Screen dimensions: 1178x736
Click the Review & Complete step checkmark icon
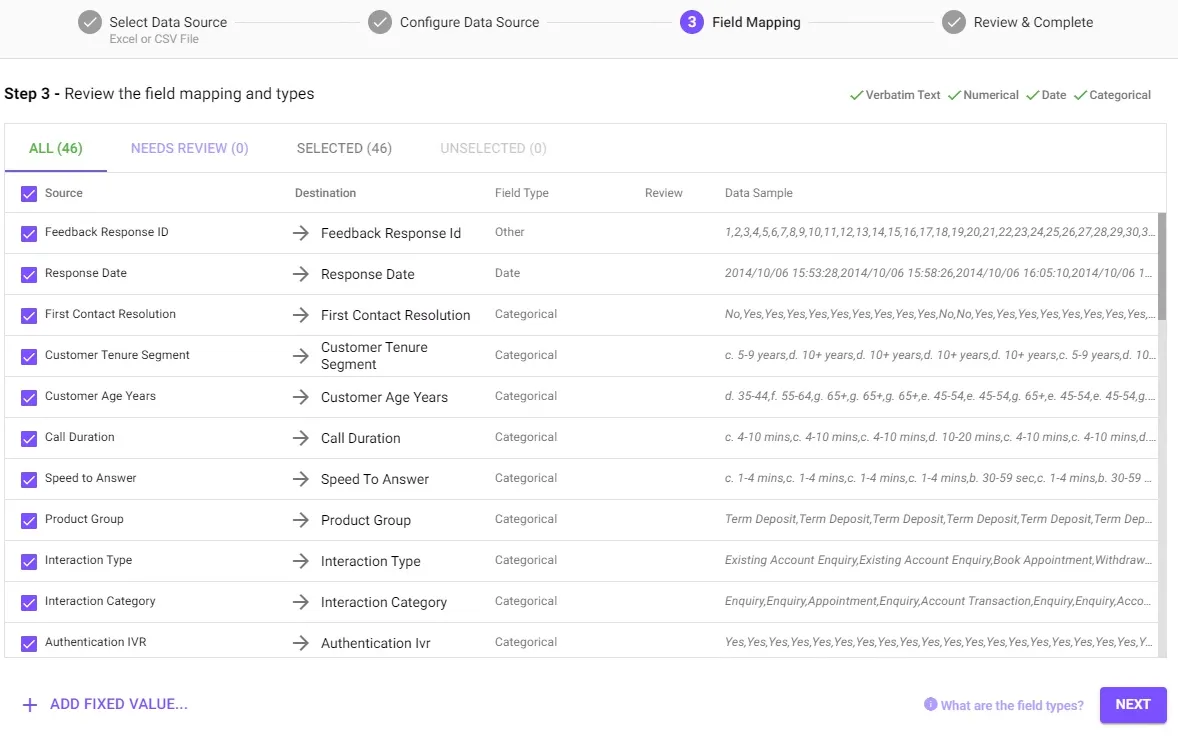954,23
